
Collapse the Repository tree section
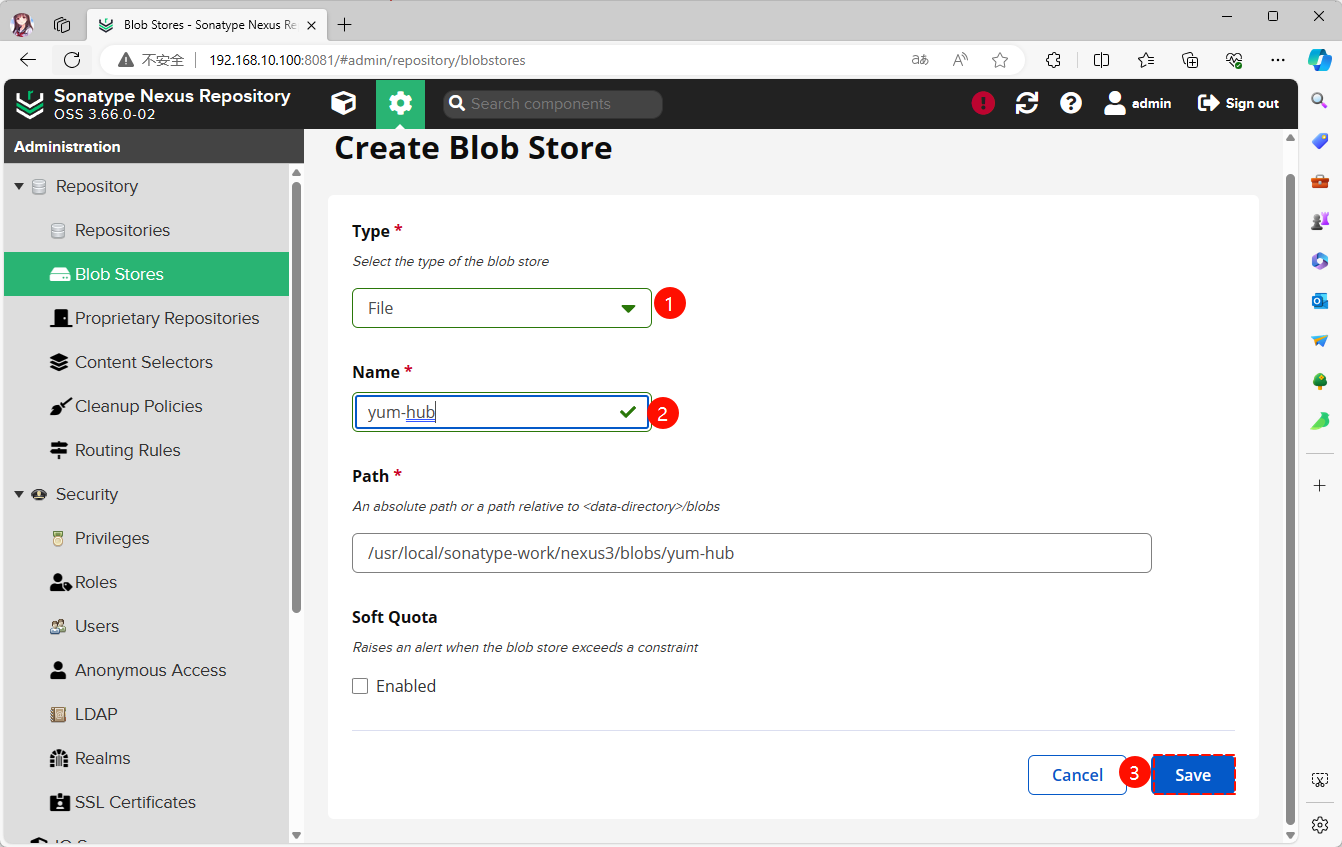click(19, 187)
